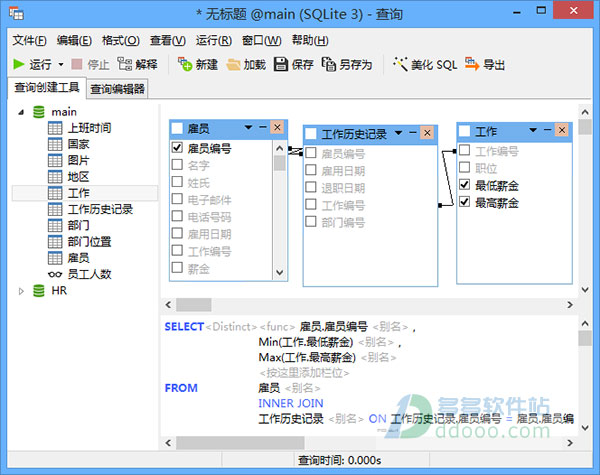Image resolution: width=600 pixels, height=475 pixels.
Task: Click the SQL pane vertical scrollbar down arrow
Action: [585, 428]
